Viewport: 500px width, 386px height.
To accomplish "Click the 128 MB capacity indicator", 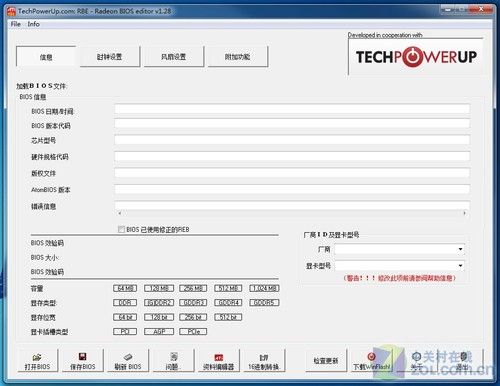I will [159, 288].
